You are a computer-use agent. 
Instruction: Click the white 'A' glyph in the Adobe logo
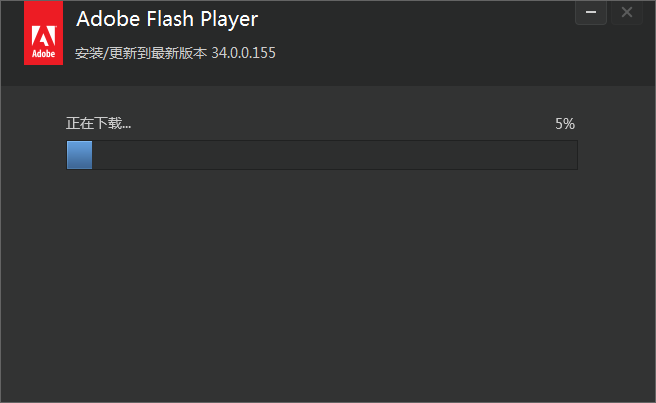tap(43, 32)
